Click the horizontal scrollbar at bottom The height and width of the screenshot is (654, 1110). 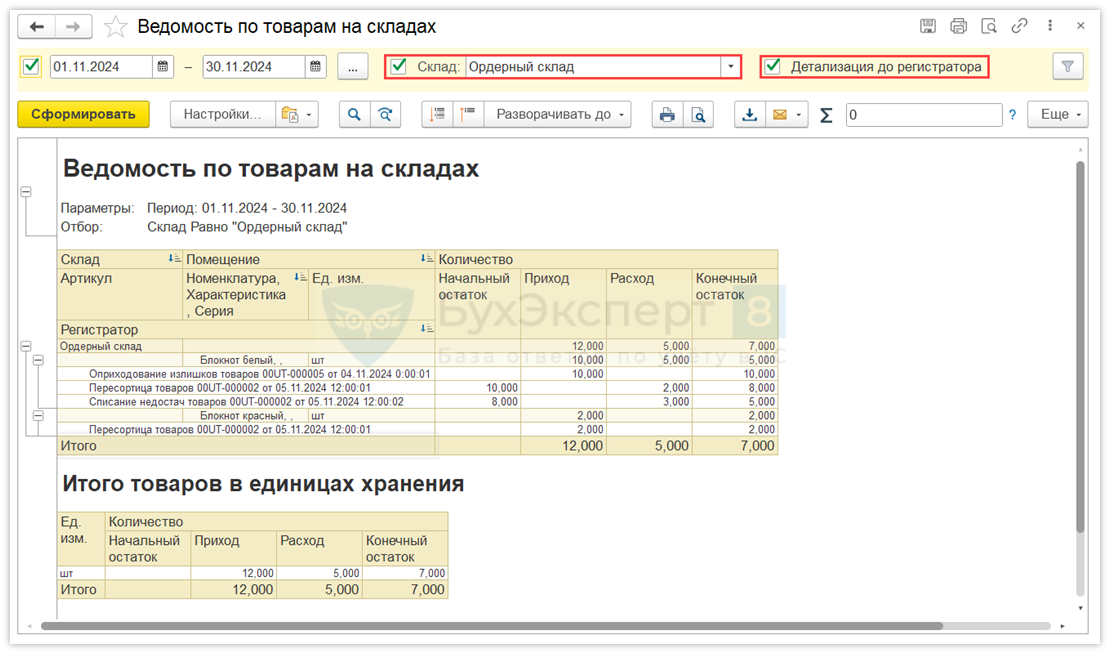pos(490,626)
